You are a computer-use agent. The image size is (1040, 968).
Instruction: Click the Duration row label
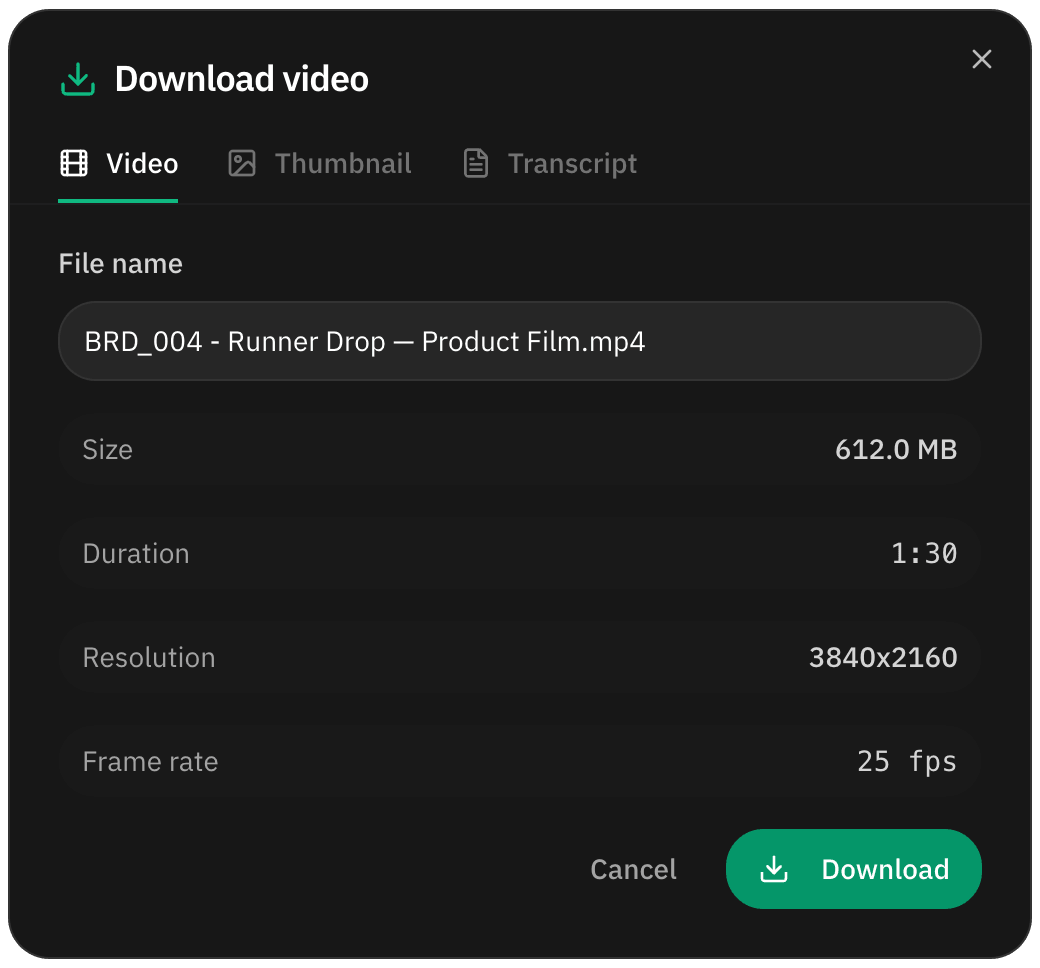click(136, 553)
